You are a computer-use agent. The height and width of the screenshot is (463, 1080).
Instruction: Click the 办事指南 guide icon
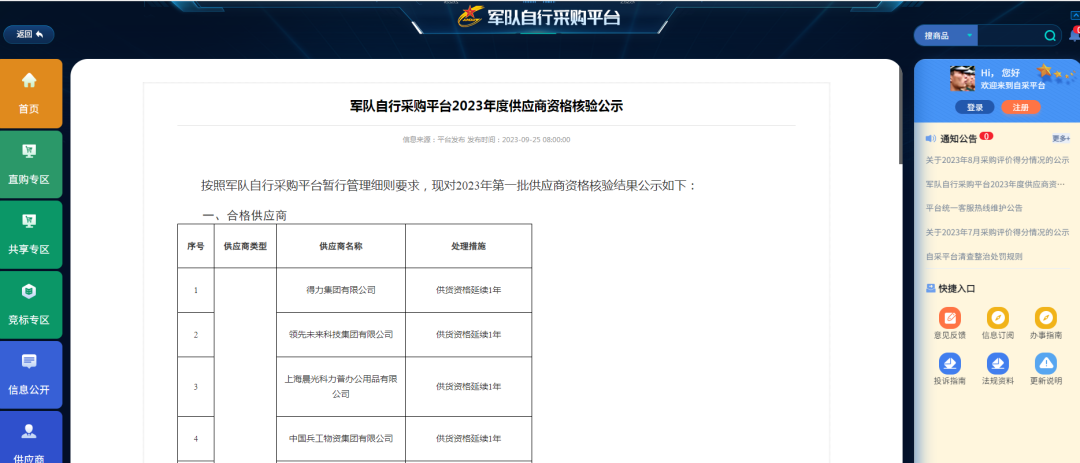(1046, 318)
